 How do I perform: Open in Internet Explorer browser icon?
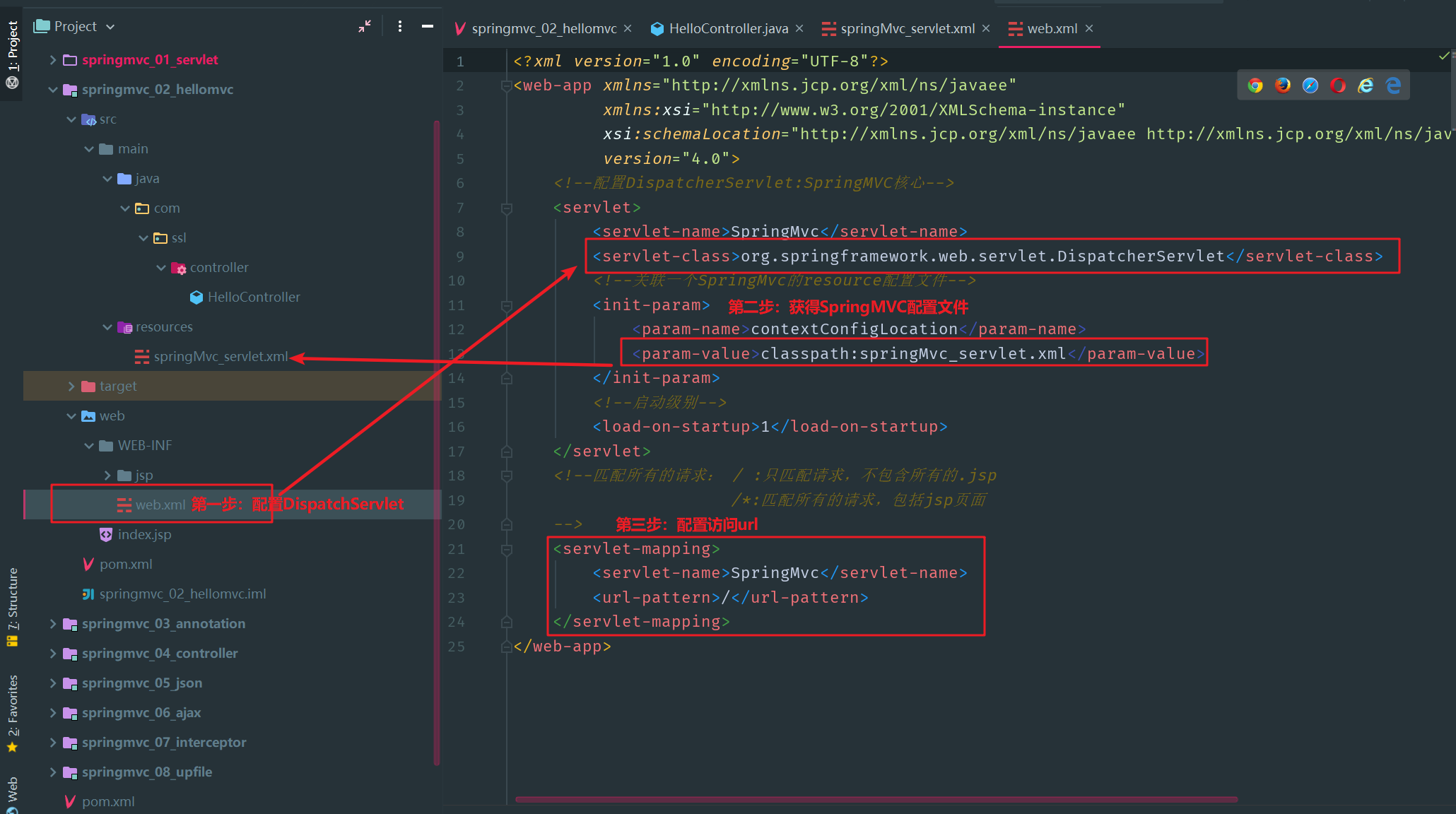[x=1366, y=85]
